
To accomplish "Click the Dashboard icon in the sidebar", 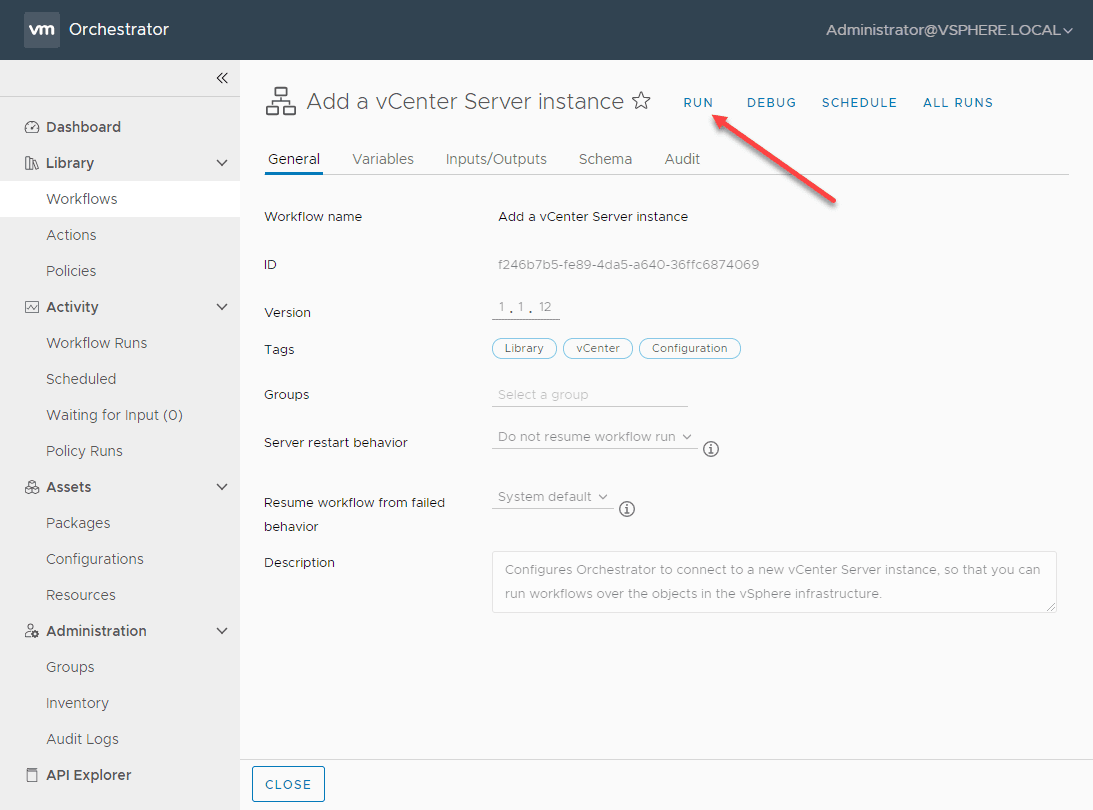I will point(30,127).
